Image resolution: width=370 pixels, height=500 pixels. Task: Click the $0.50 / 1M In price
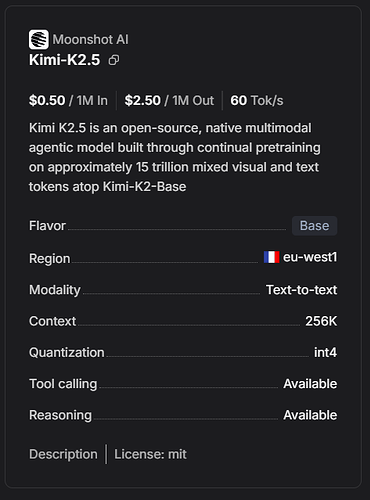(x=68, y=100)
